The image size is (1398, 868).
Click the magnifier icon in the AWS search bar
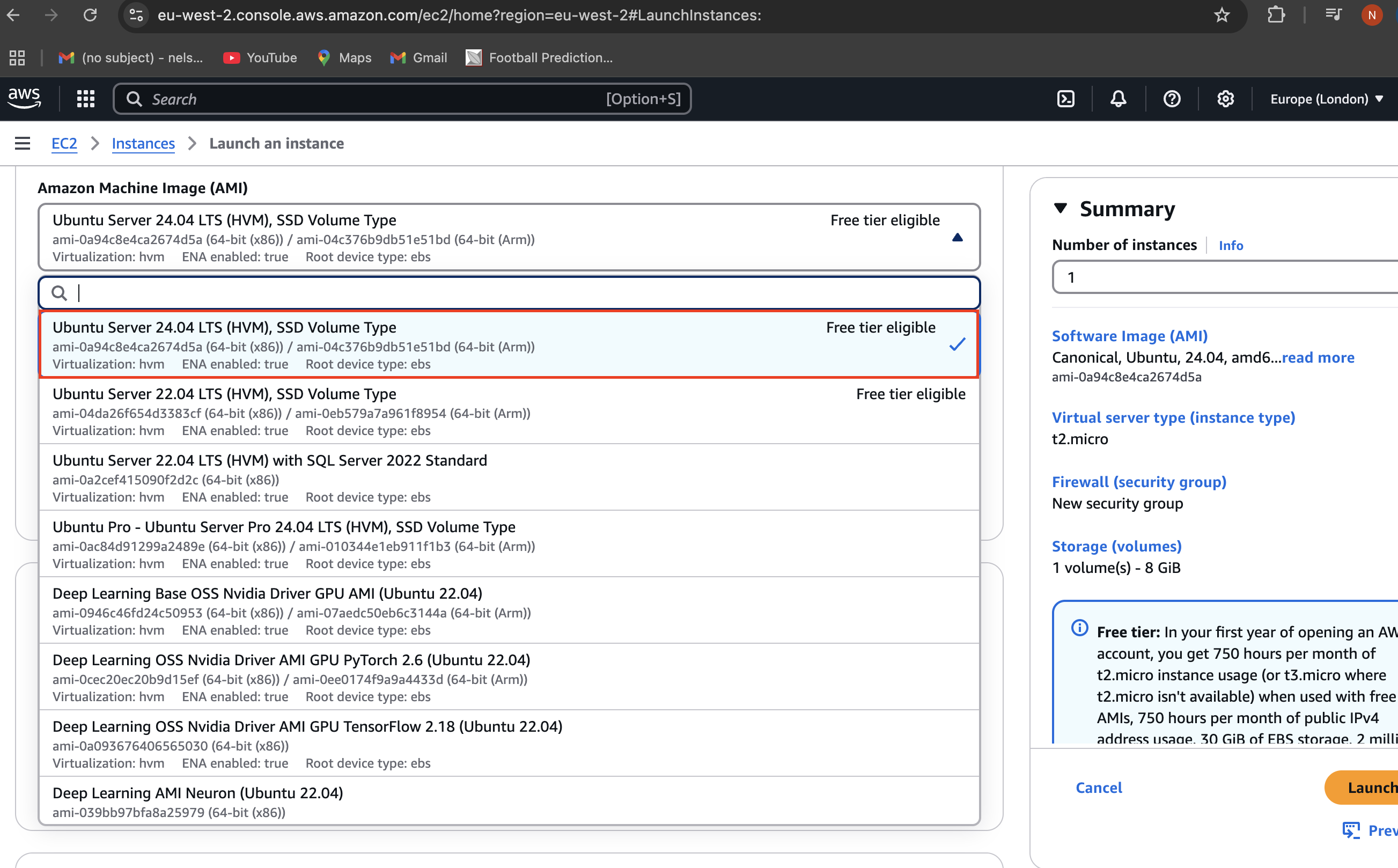tap(134, 99)
